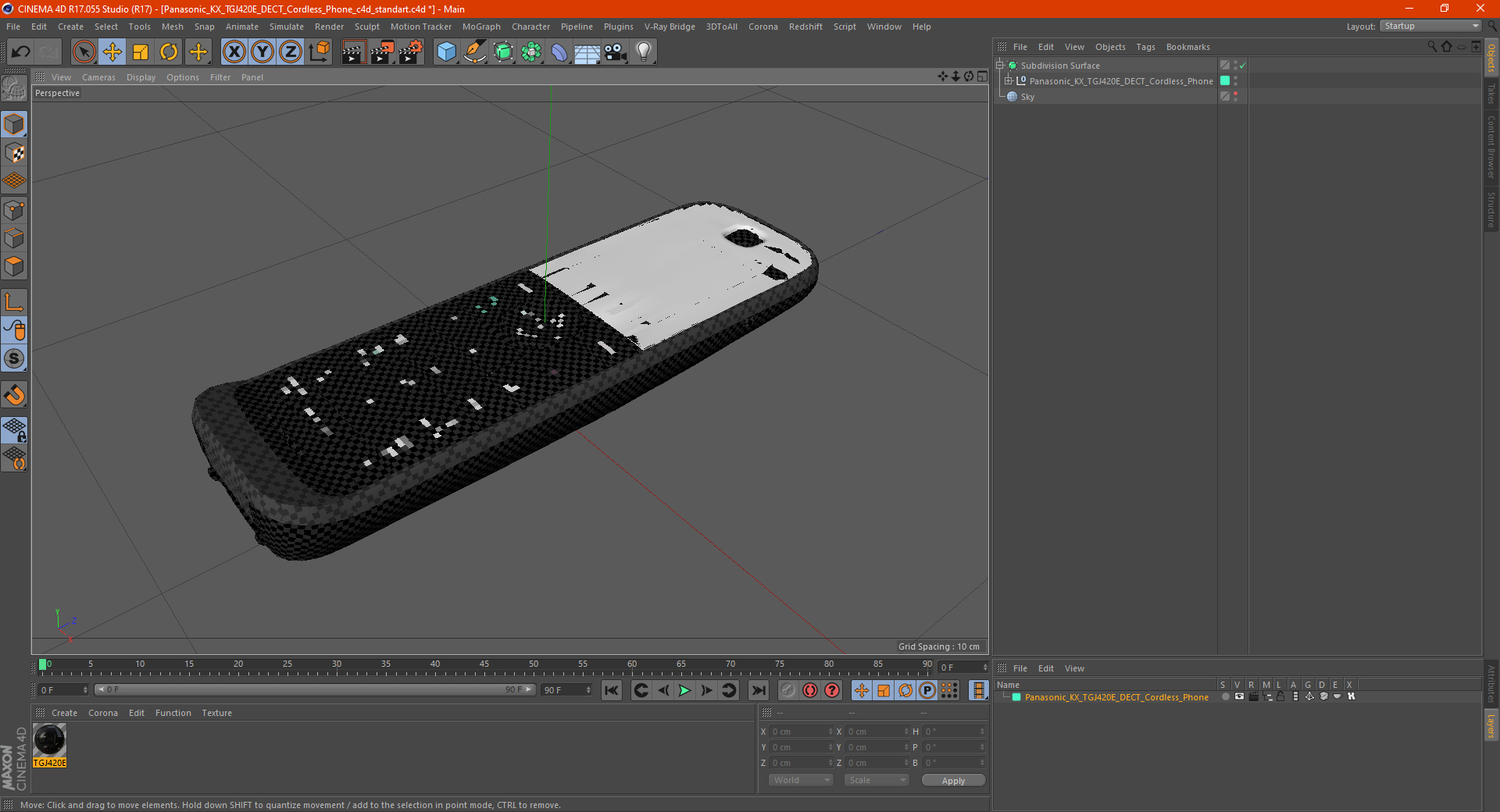Screen dimensions: 1500x812
Task: Toggle layer visibility for Panasonic layer
Action: click(1239, 696)
